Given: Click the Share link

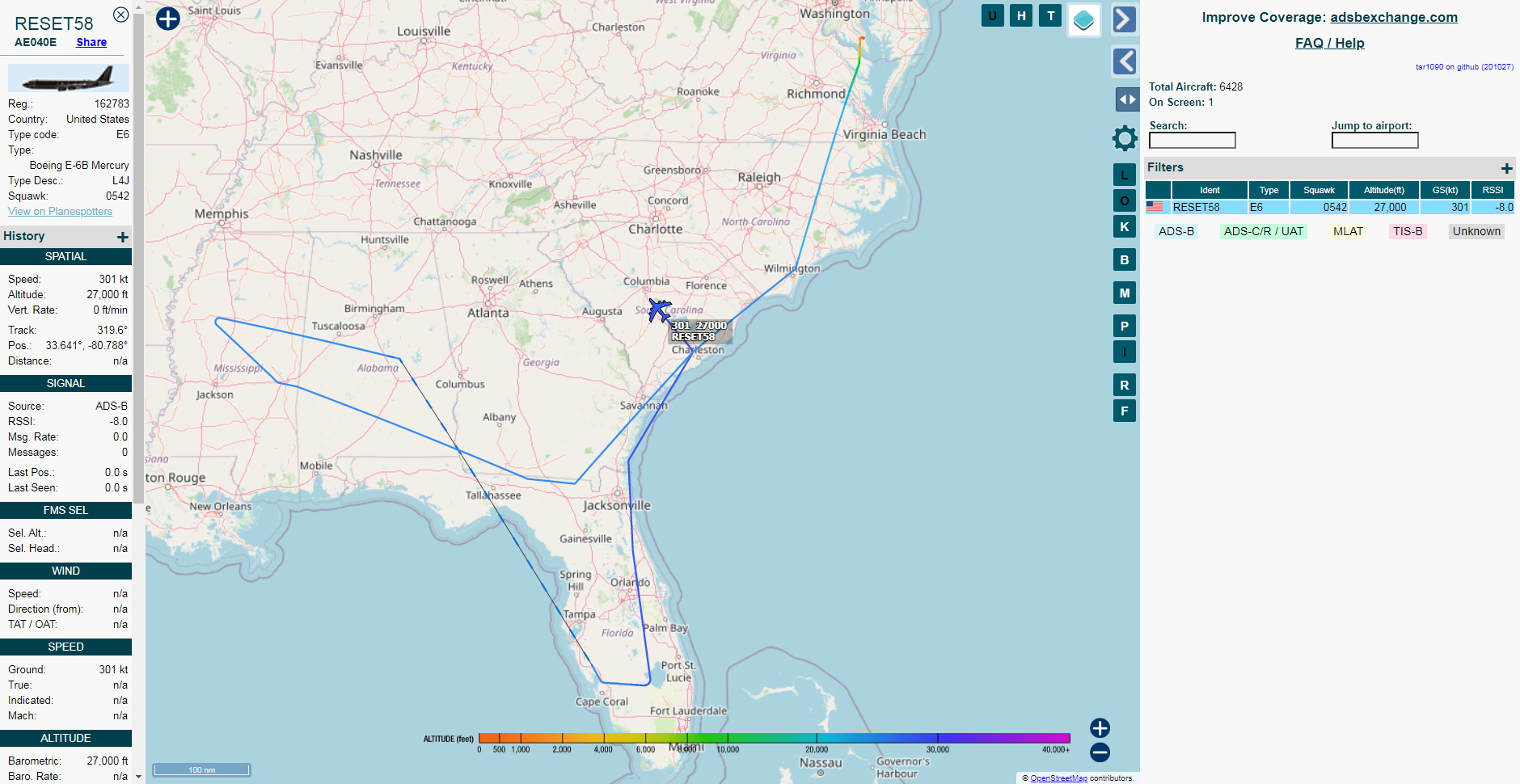Looking at the screenshot, I should click(91, 42).
